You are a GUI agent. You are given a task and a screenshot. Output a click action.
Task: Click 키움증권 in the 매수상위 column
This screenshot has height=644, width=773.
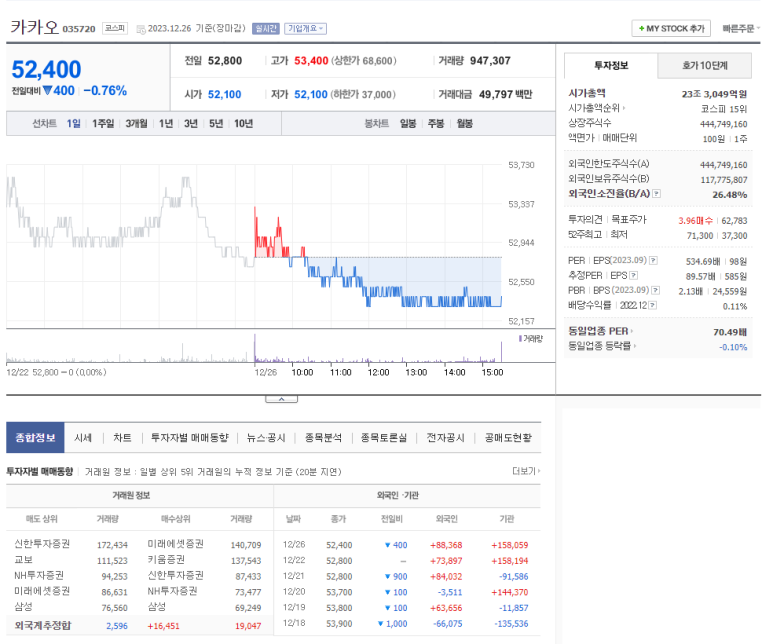pos(166,560)
